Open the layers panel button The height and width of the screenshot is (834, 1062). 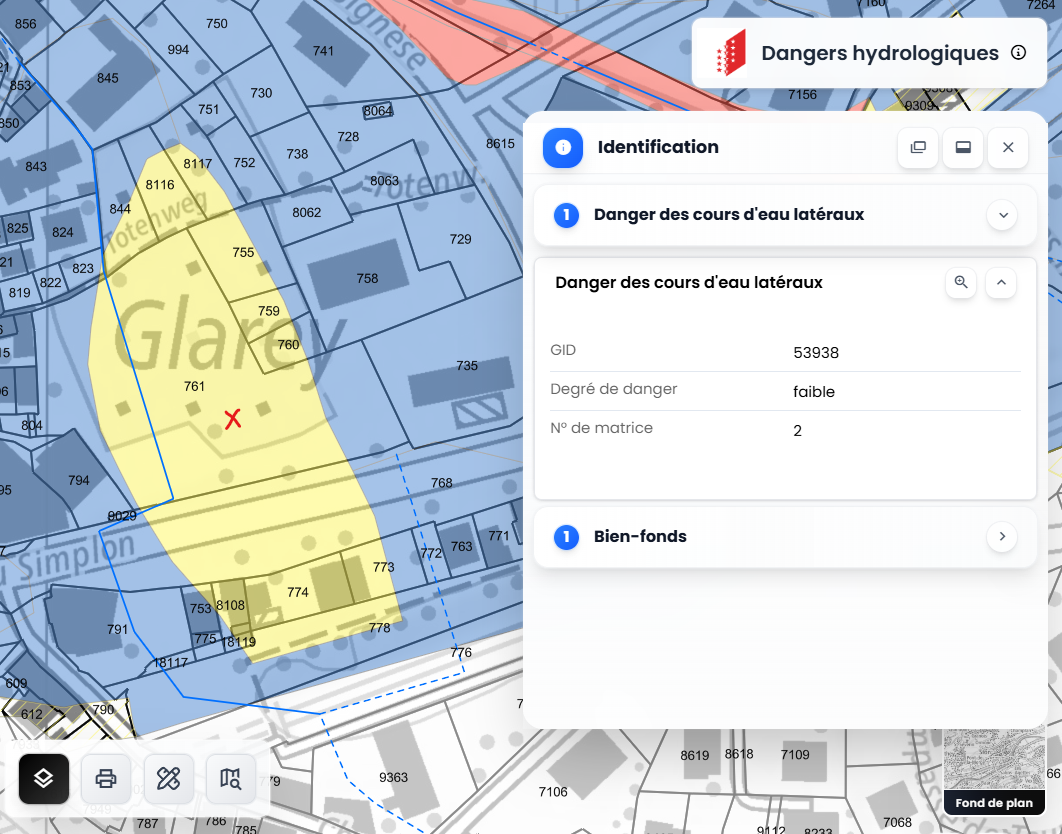click(x=43, y=778)
